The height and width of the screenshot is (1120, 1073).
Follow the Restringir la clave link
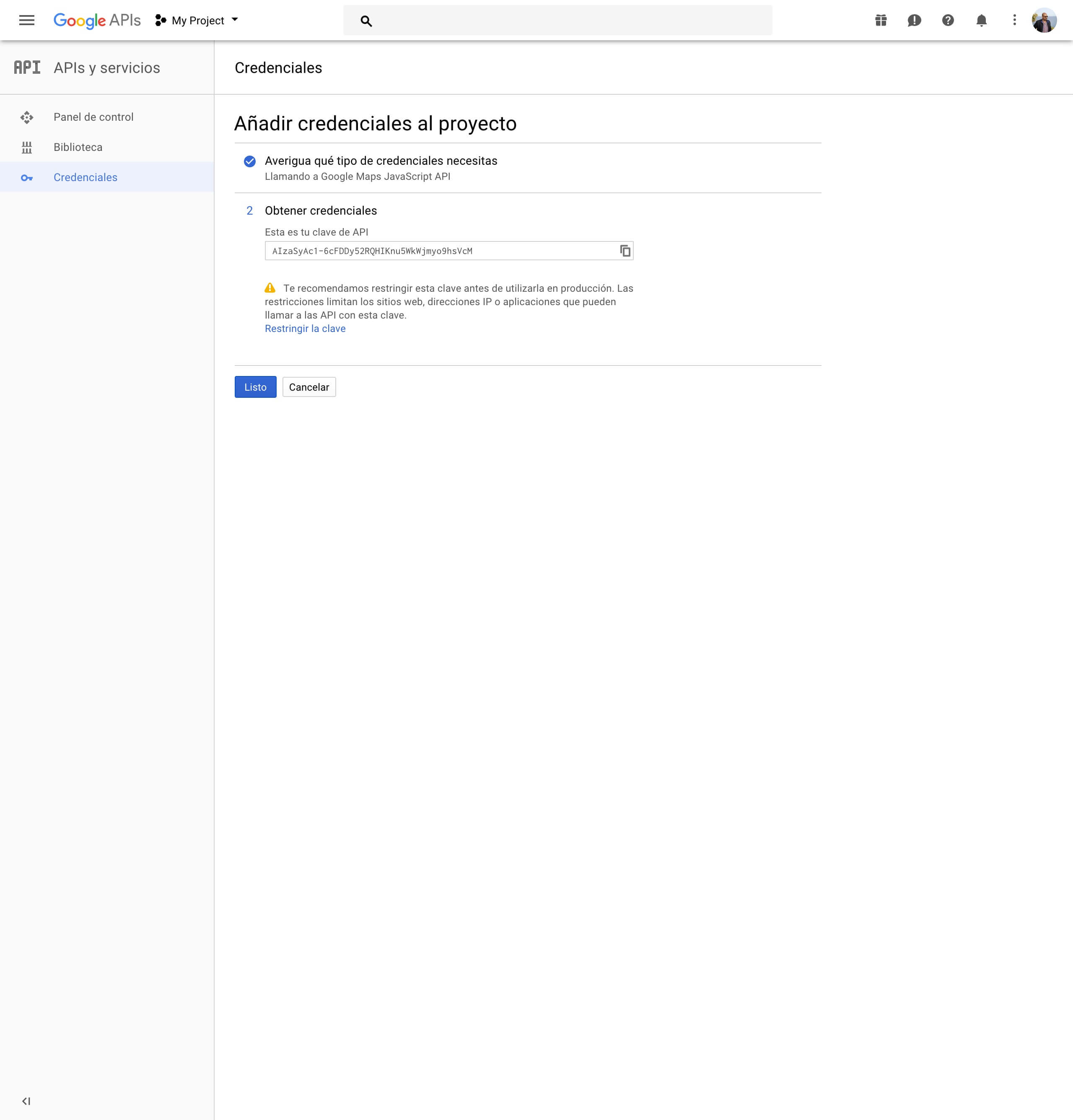[305, 329]
